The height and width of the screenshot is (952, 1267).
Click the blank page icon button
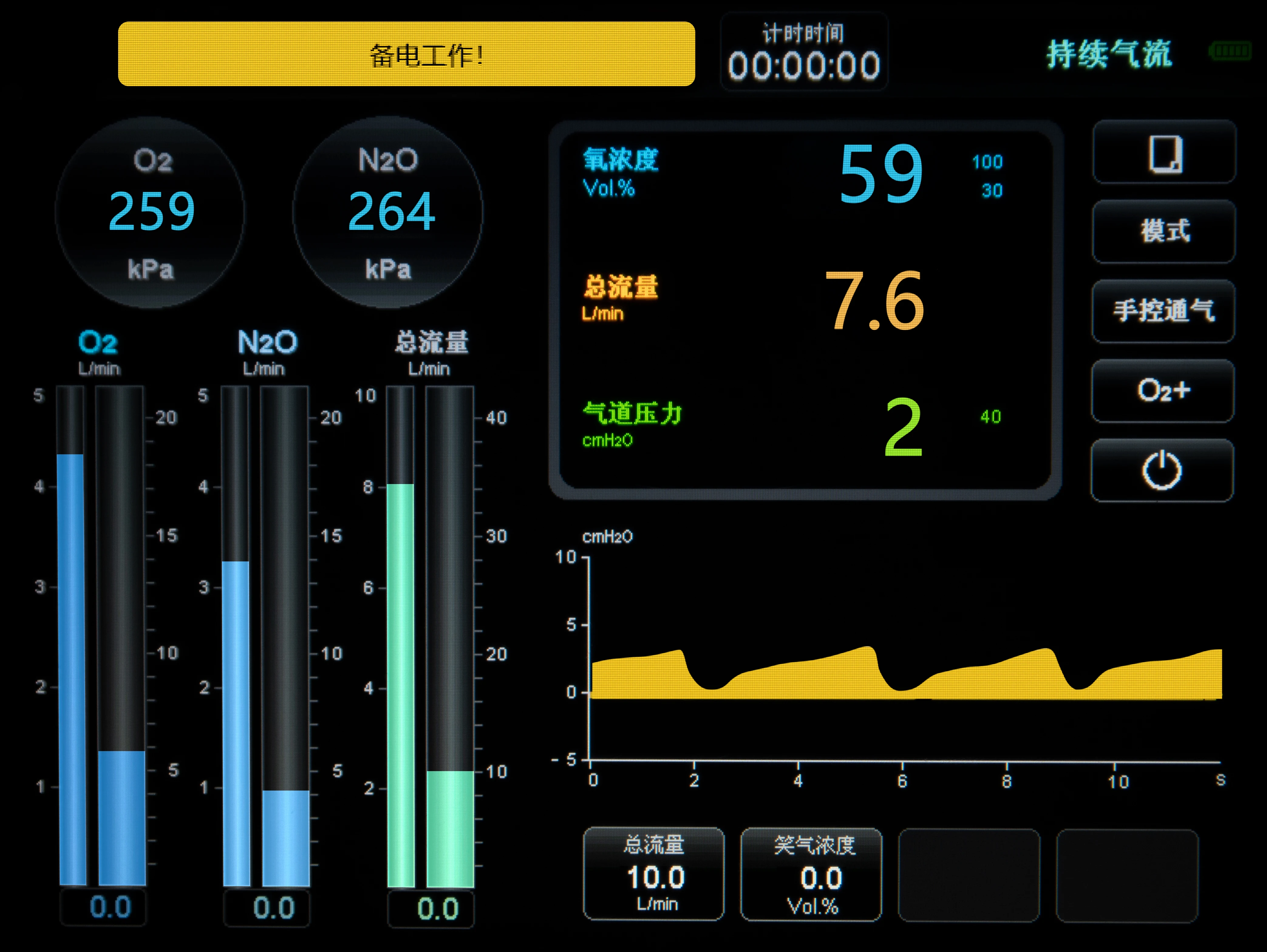click(1164, 153)
